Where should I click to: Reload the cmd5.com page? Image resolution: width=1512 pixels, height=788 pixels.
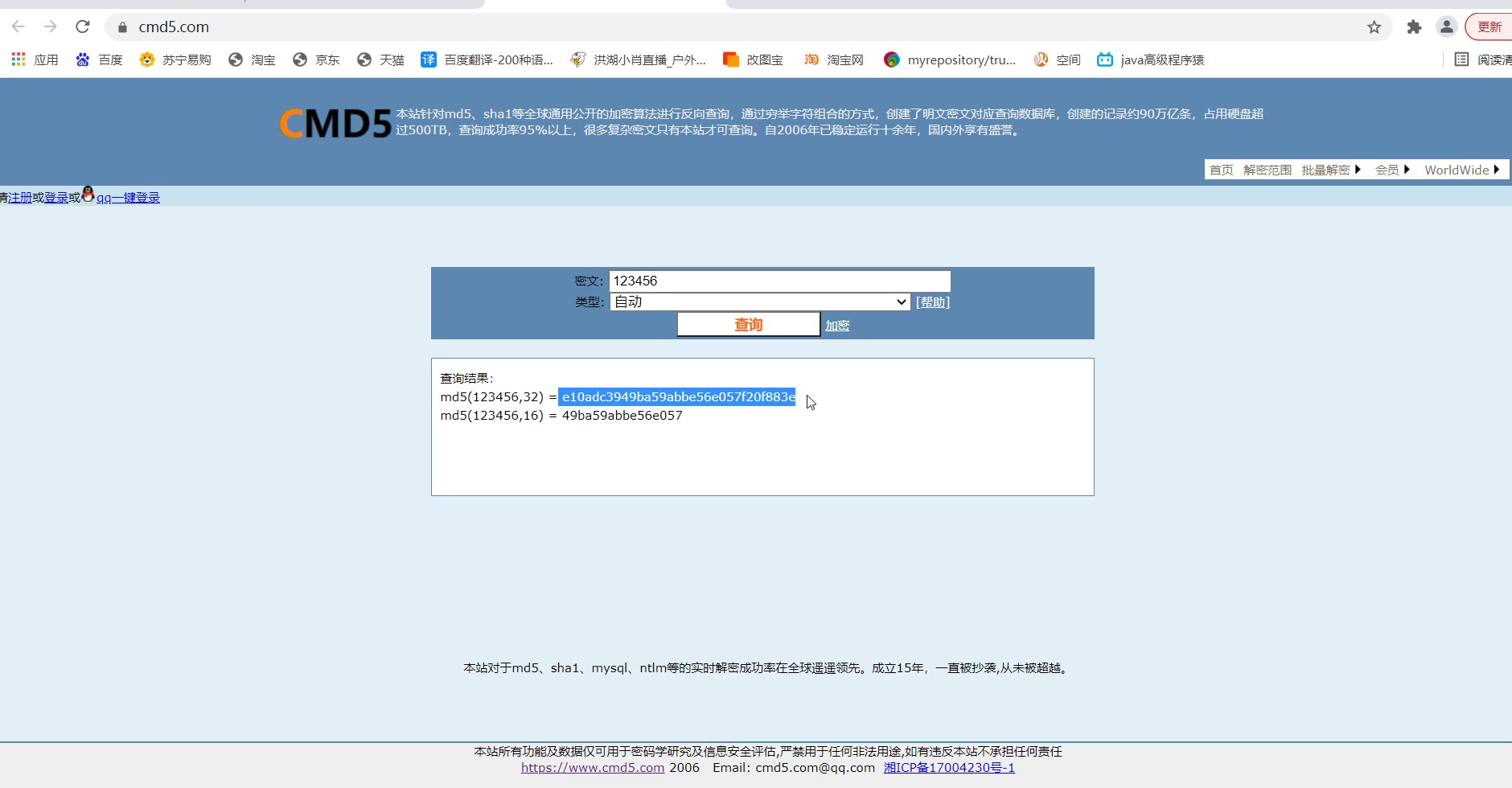pos(82,27)
